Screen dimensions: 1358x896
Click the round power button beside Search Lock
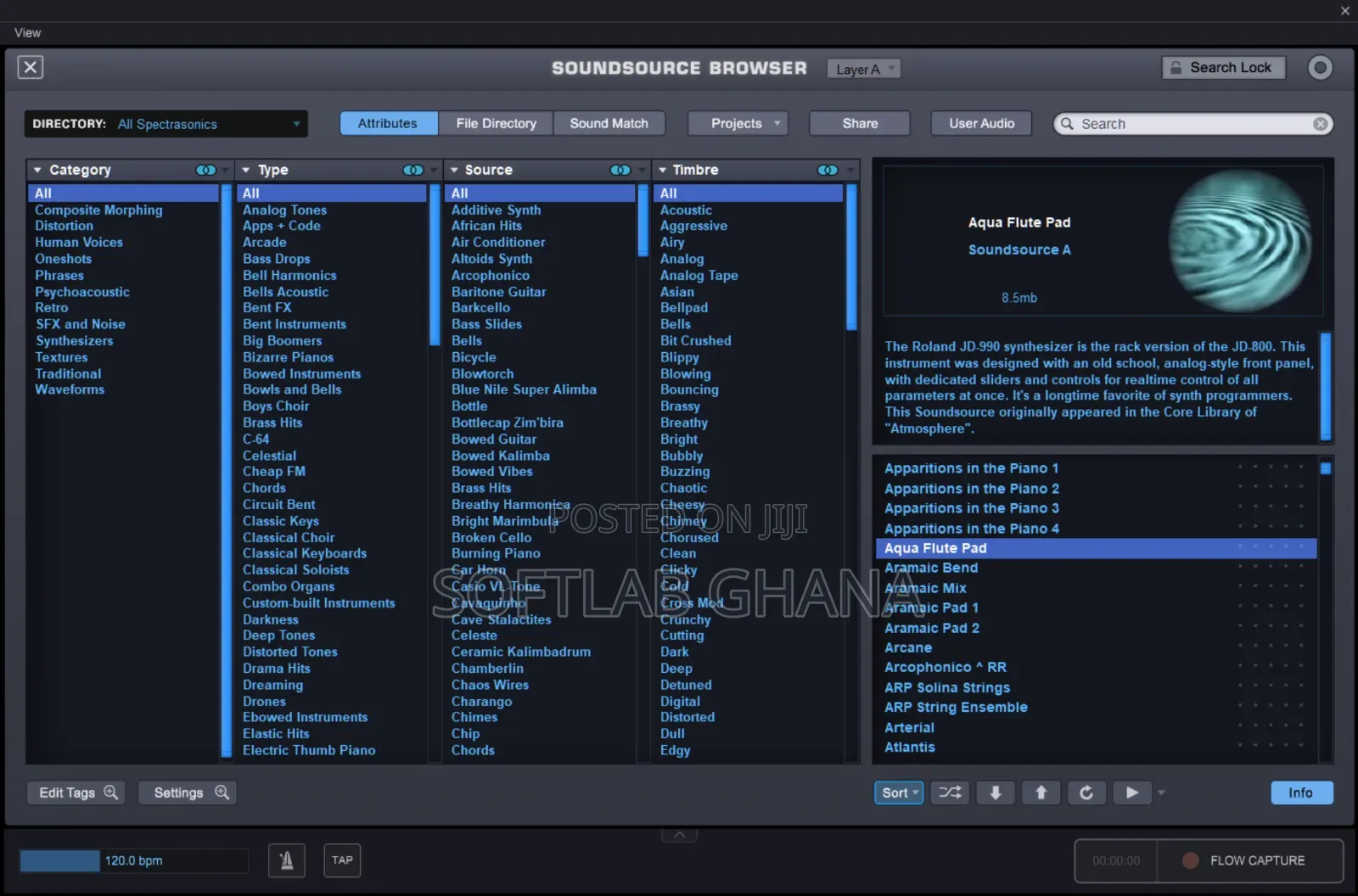tap(1320, 68)
